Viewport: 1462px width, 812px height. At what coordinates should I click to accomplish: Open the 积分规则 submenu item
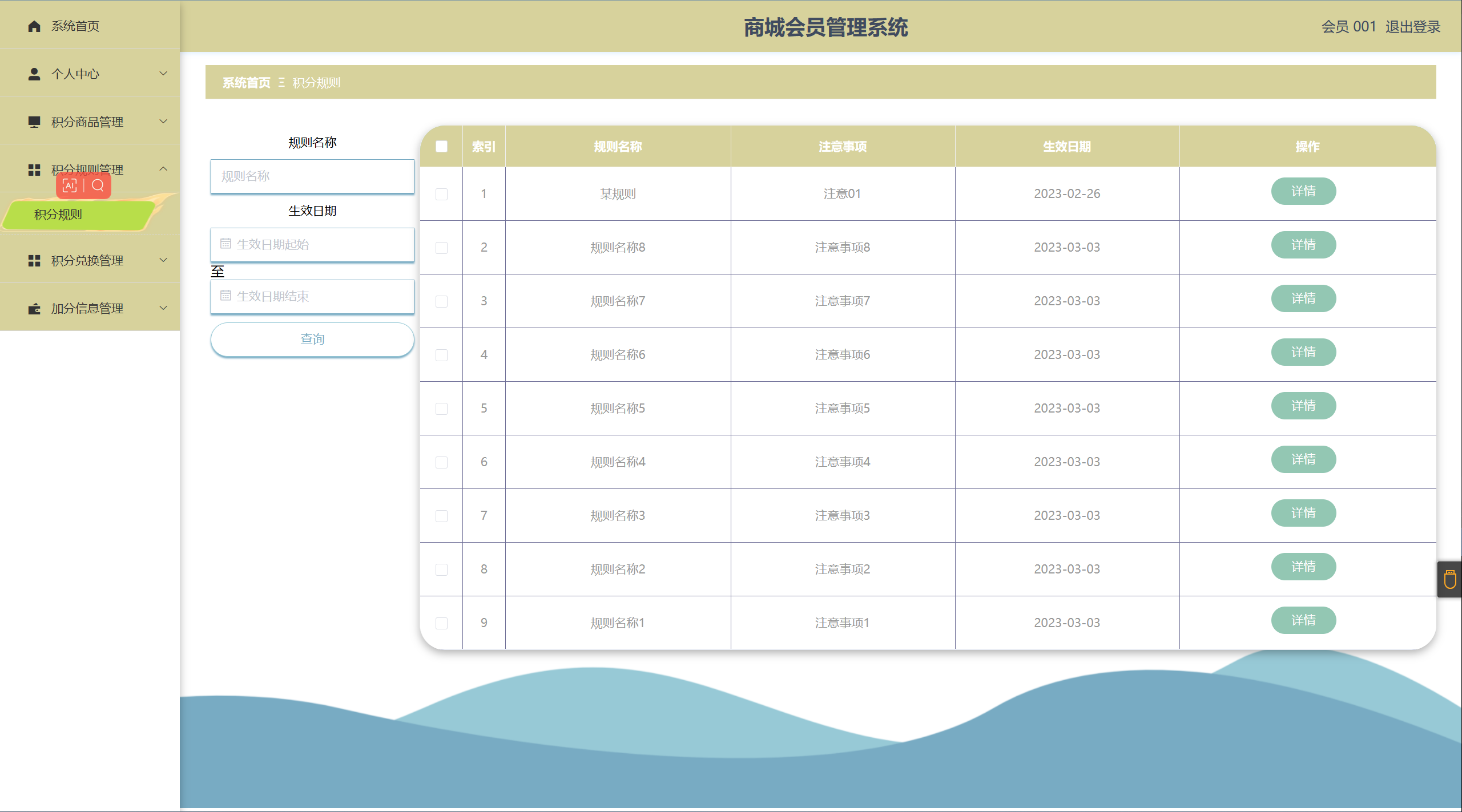coord(58,215)
